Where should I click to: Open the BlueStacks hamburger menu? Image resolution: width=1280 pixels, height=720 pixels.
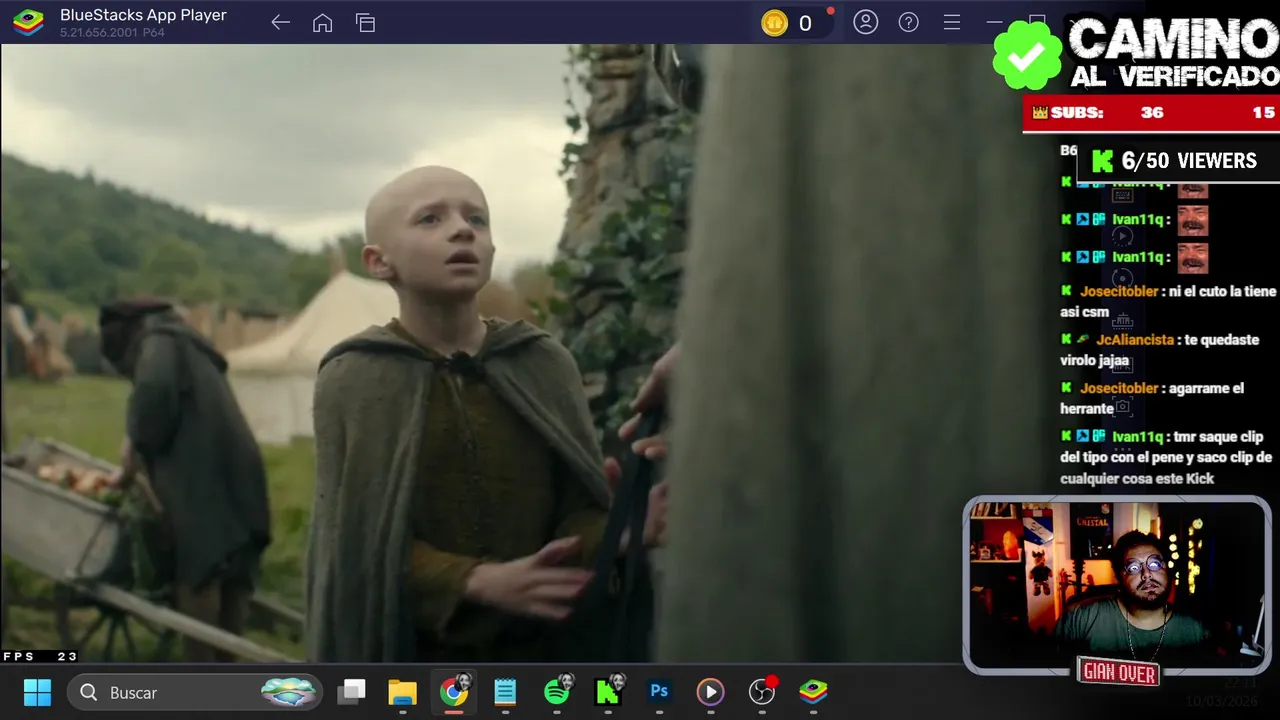tap(952, 22)
